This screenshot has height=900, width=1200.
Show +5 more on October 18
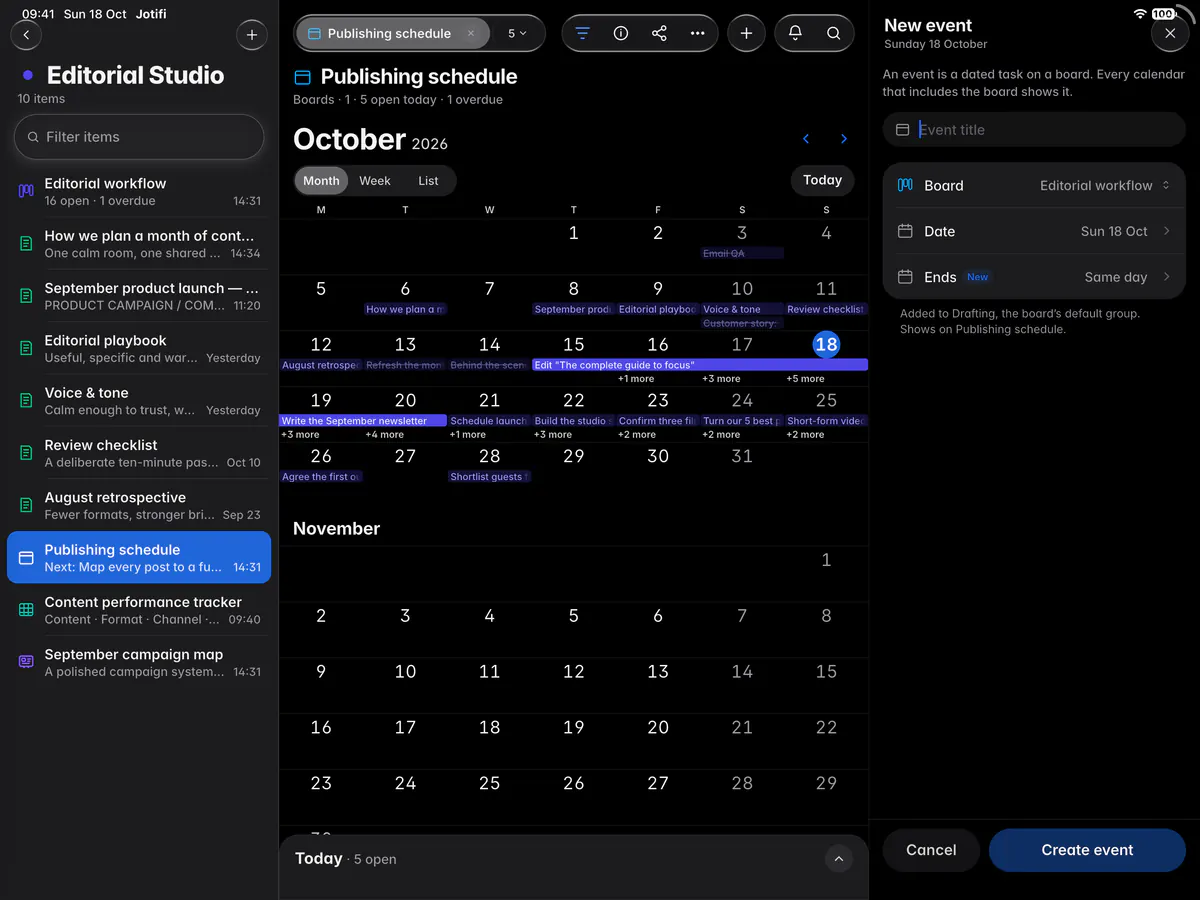pyautogui.click(x=805, y=379)
